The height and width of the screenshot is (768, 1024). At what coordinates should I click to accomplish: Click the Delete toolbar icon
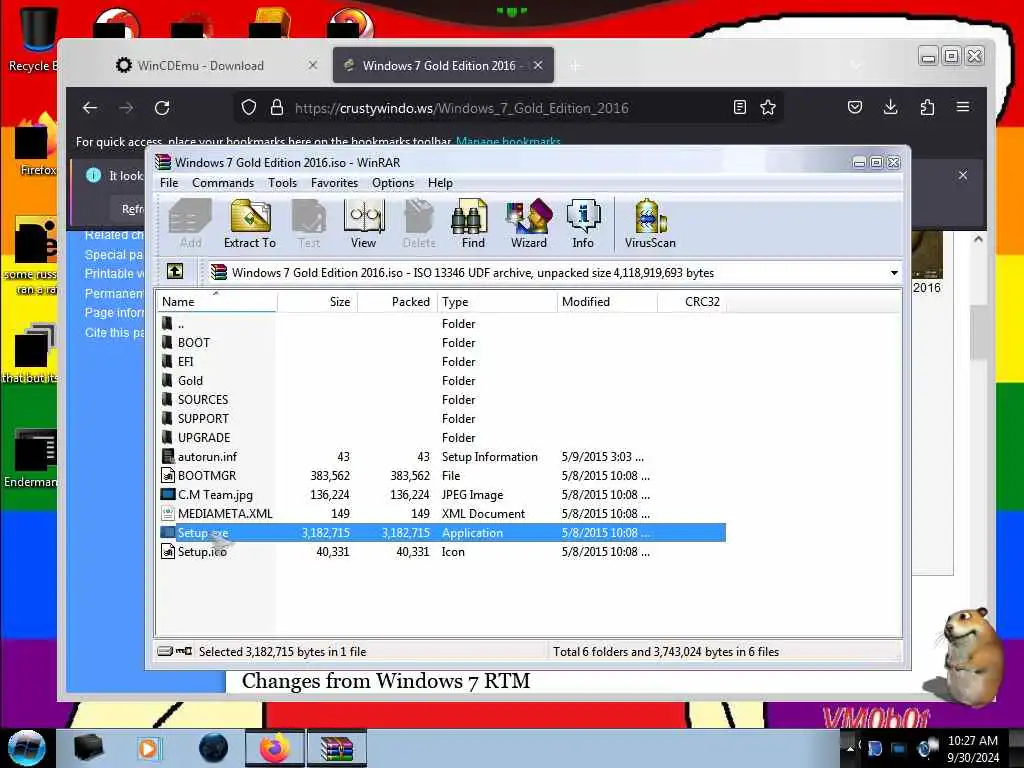(419, 224)
